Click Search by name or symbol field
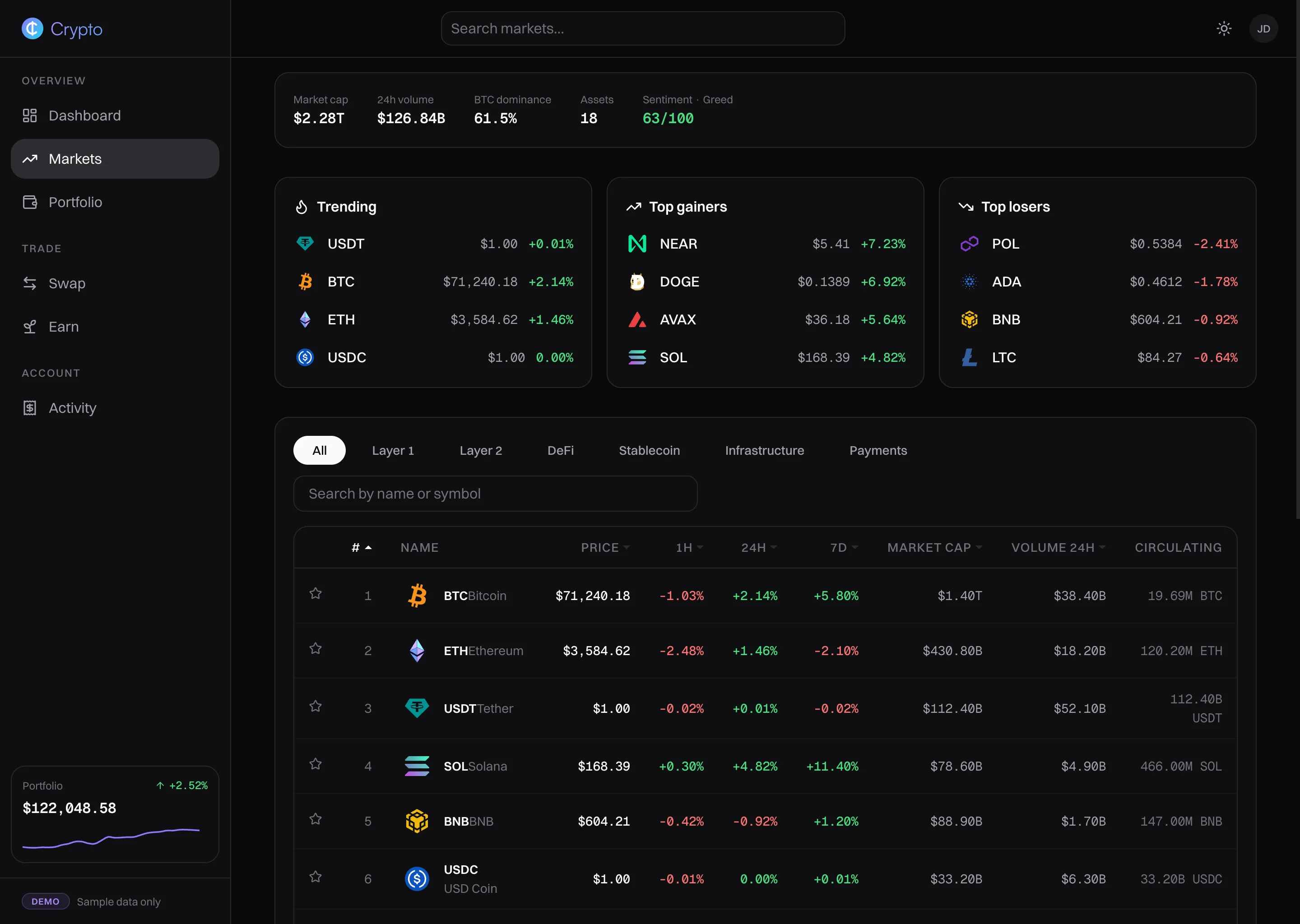The image size is (1300, 924). (x=495, y=493)
